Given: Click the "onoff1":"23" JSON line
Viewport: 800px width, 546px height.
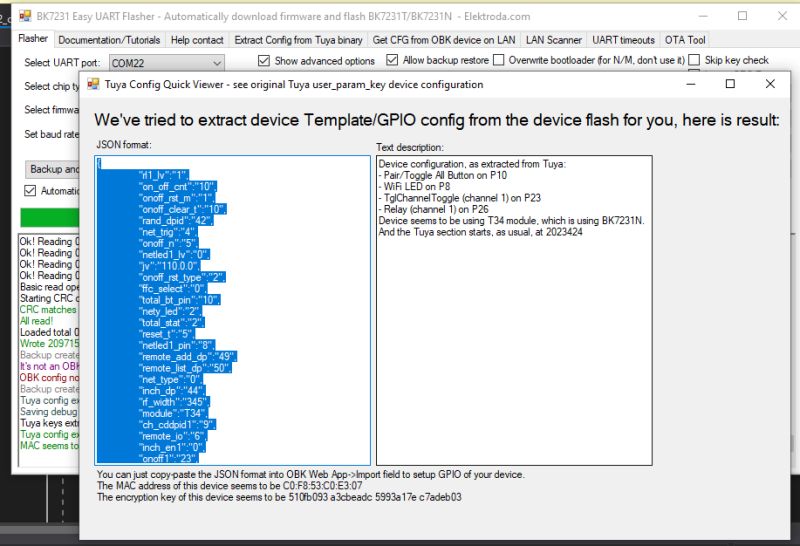Looking at the screenshot, I should (x=168, y=459).
